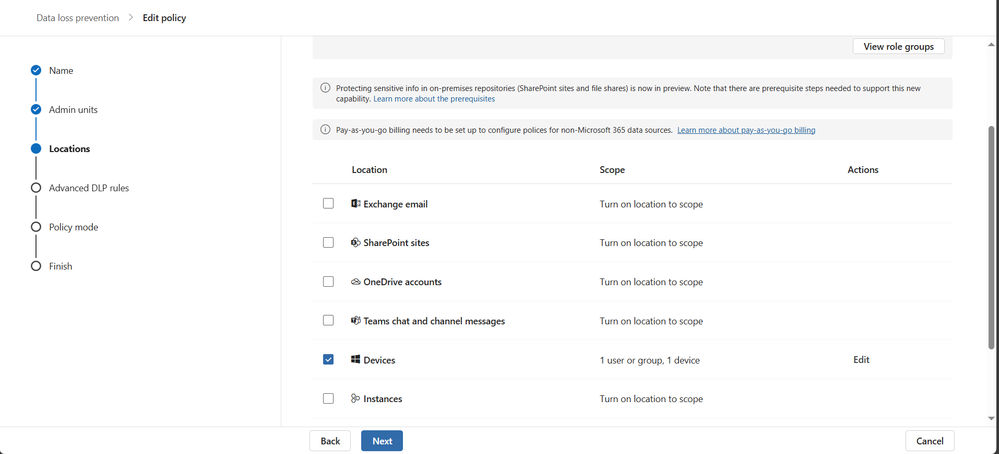The height and width of the screenshot is (454, 999).
Task: Tick the OneDrive accounts checkbox
Action: click(x=328, y=282)
